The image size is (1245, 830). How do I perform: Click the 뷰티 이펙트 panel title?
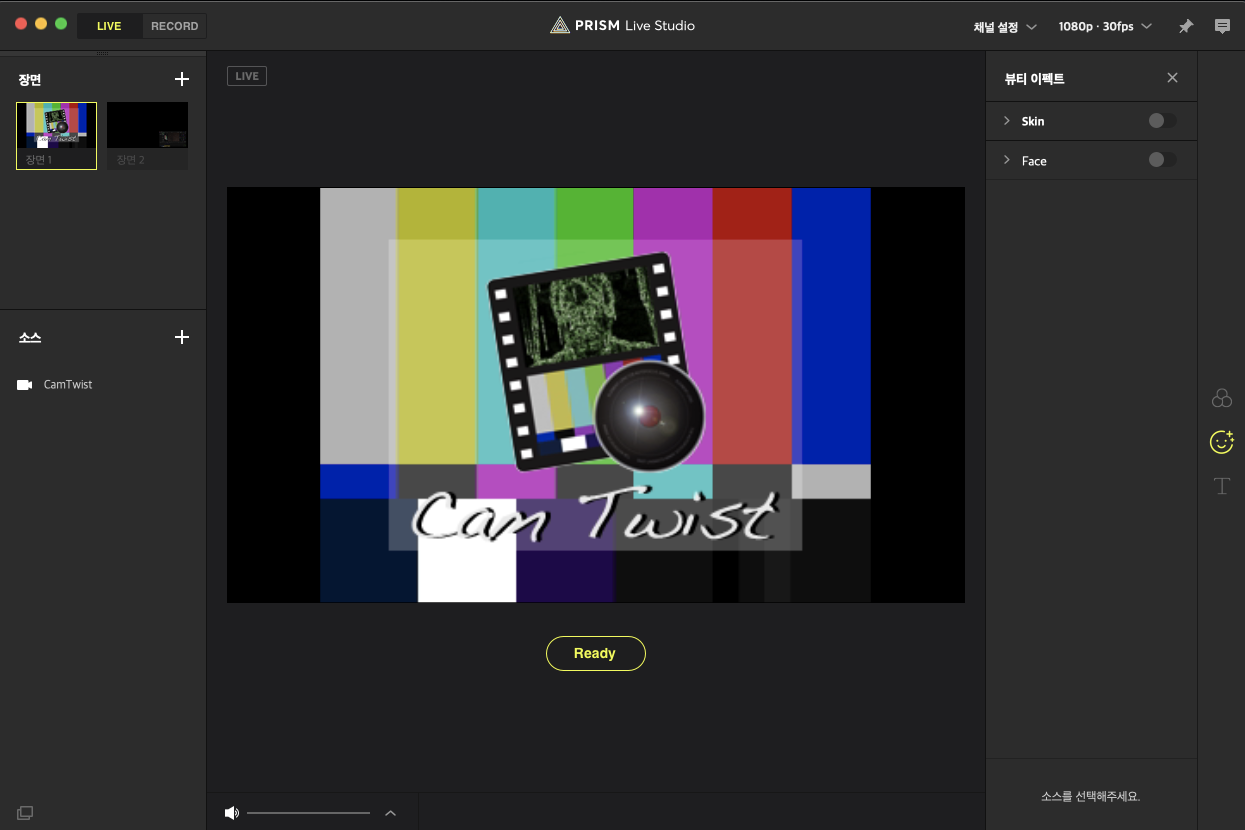click(x=1034, y=78)
